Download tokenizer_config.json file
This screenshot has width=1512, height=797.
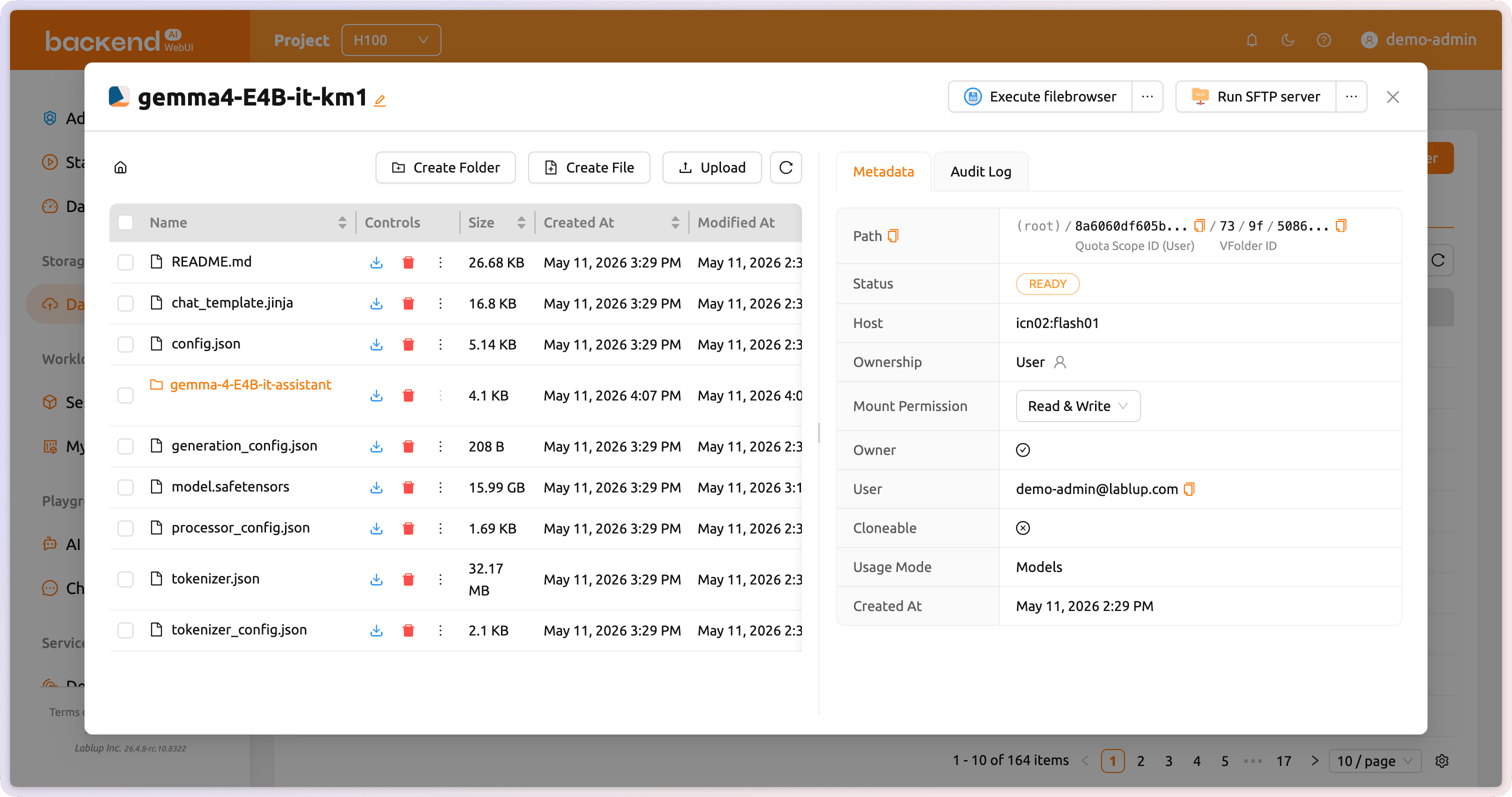click(x=376, y=631)
